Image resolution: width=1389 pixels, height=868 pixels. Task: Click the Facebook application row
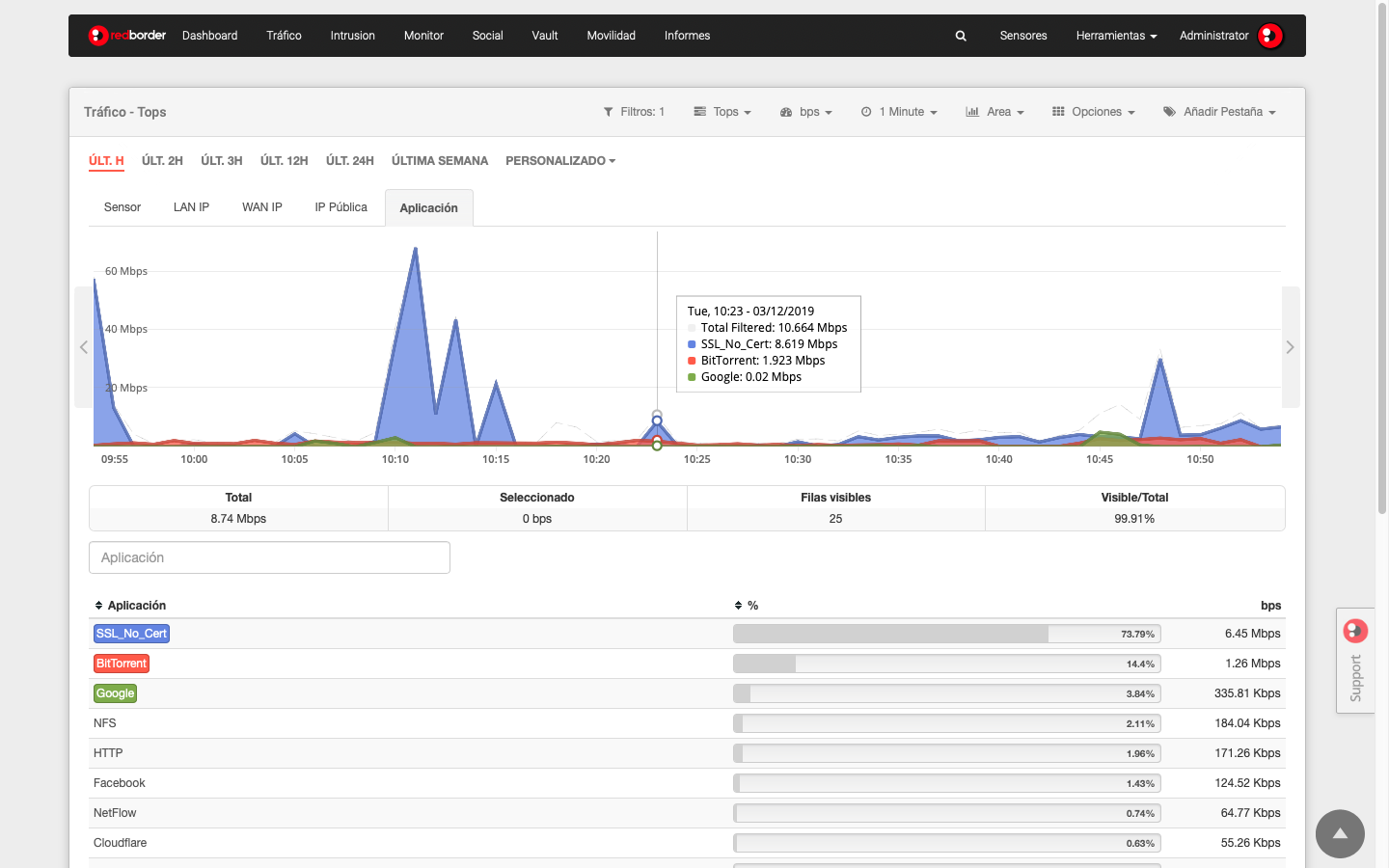coord(687,783)
